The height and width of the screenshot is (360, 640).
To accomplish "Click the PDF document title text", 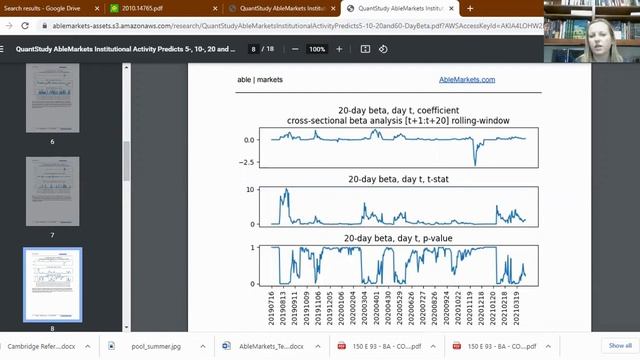I will pos(125,49).
